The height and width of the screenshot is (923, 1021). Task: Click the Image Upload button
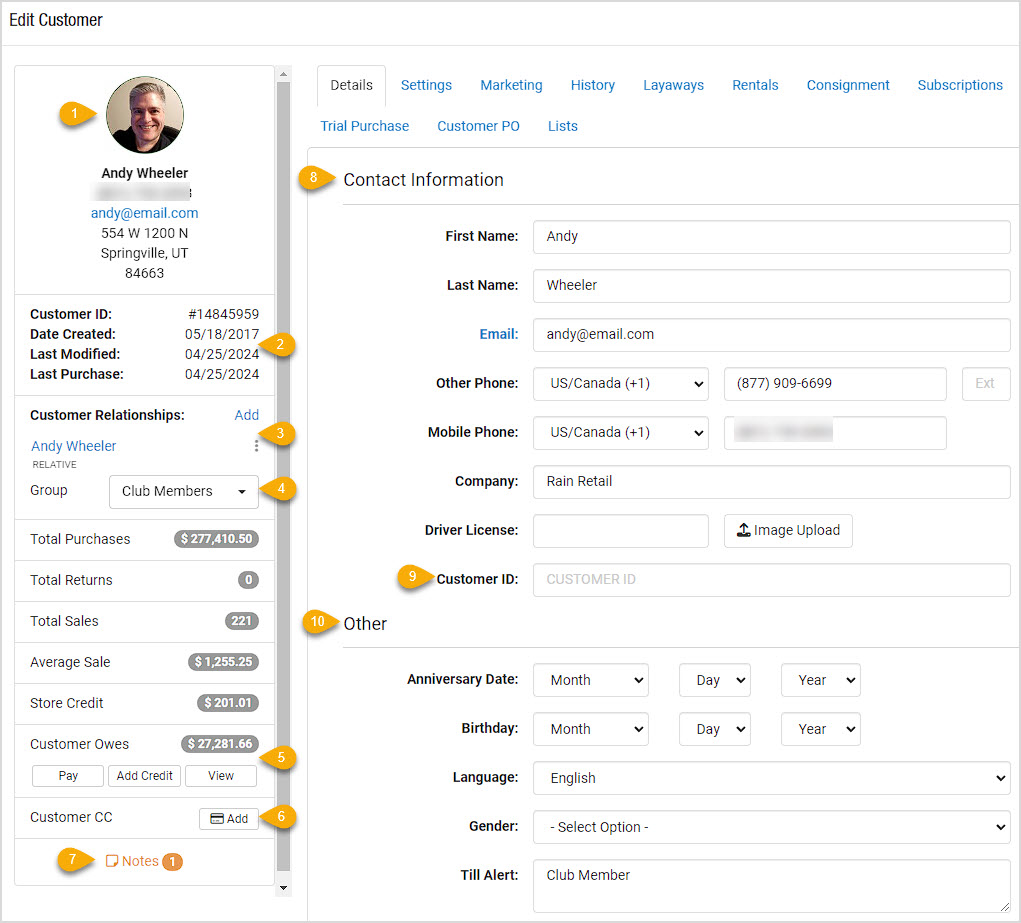click(788, 530)
